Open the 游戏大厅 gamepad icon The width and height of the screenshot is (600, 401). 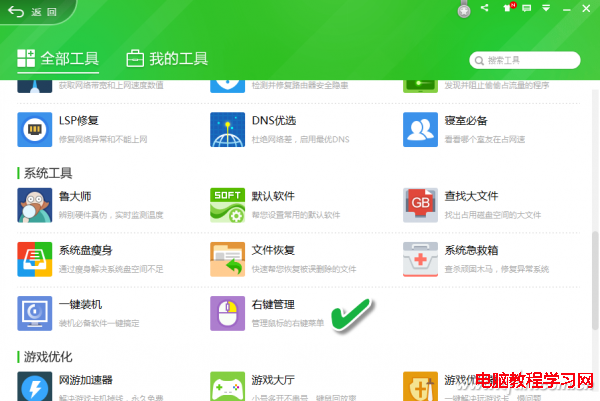click(227, 386)
